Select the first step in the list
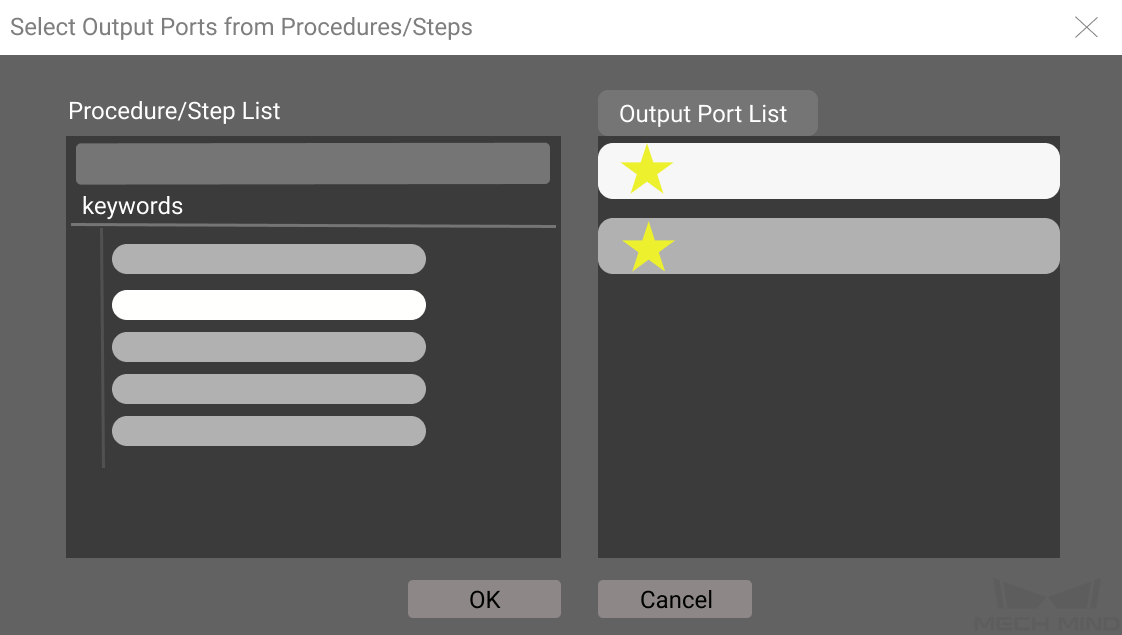 [x=269, y=259]
